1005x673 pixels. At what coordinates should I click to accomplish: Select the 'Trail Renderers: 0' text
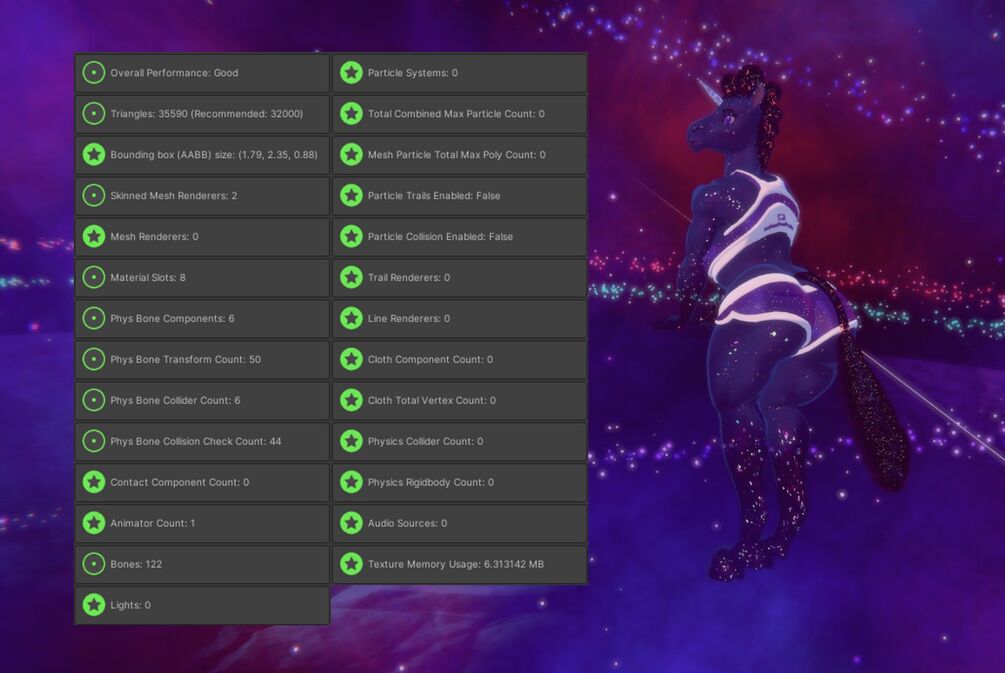pos(409,278)
